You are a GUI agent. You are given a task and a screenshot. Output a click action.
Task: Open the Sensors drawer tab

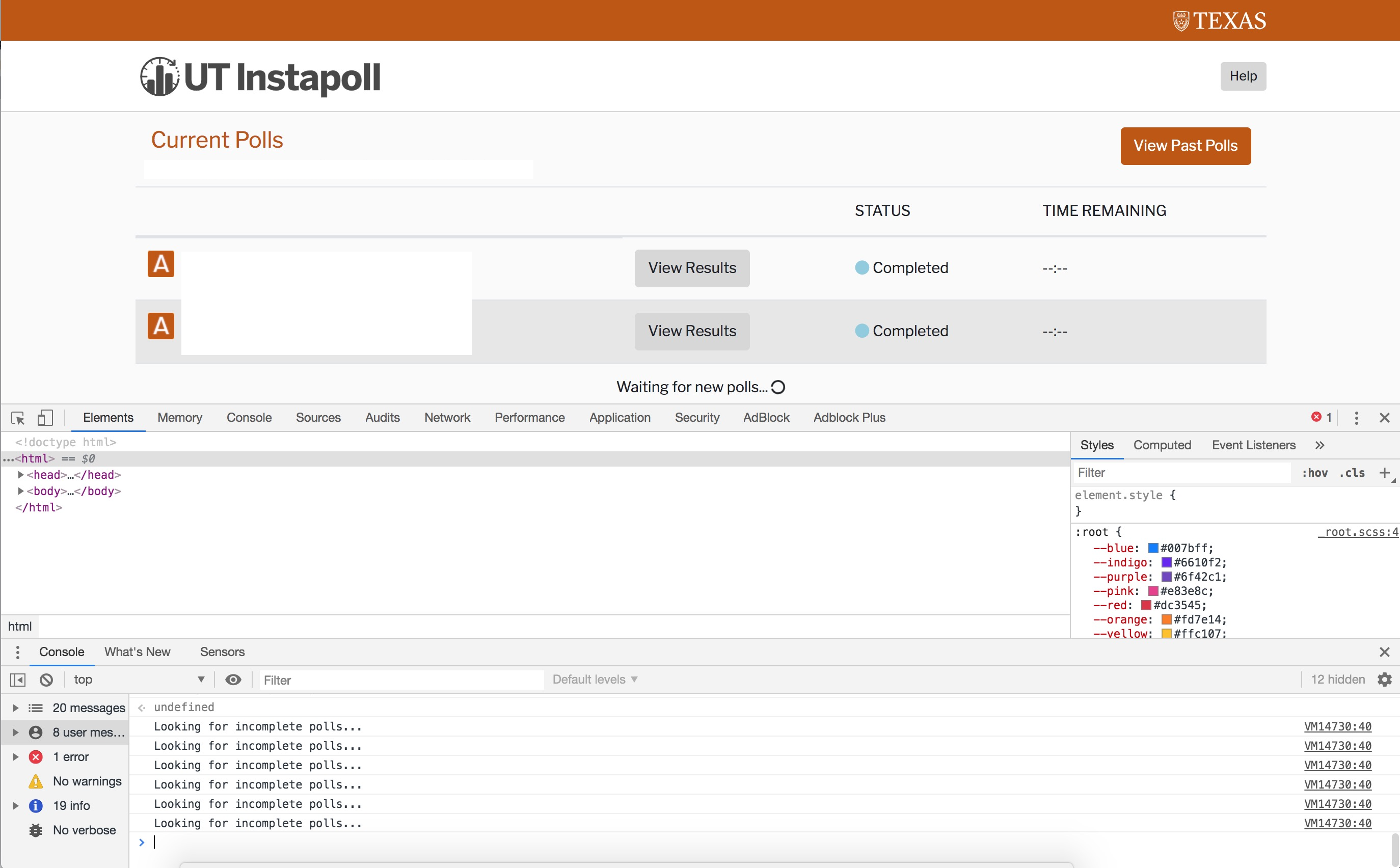pos(222,652)
